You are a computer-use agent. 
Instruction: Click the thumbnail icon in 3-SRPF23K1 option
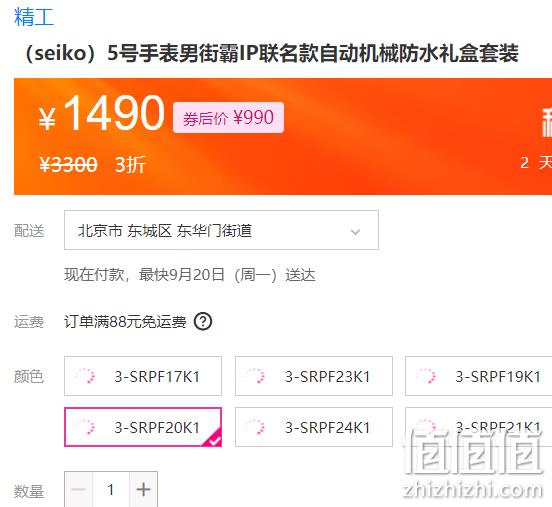tap(255, 376)
